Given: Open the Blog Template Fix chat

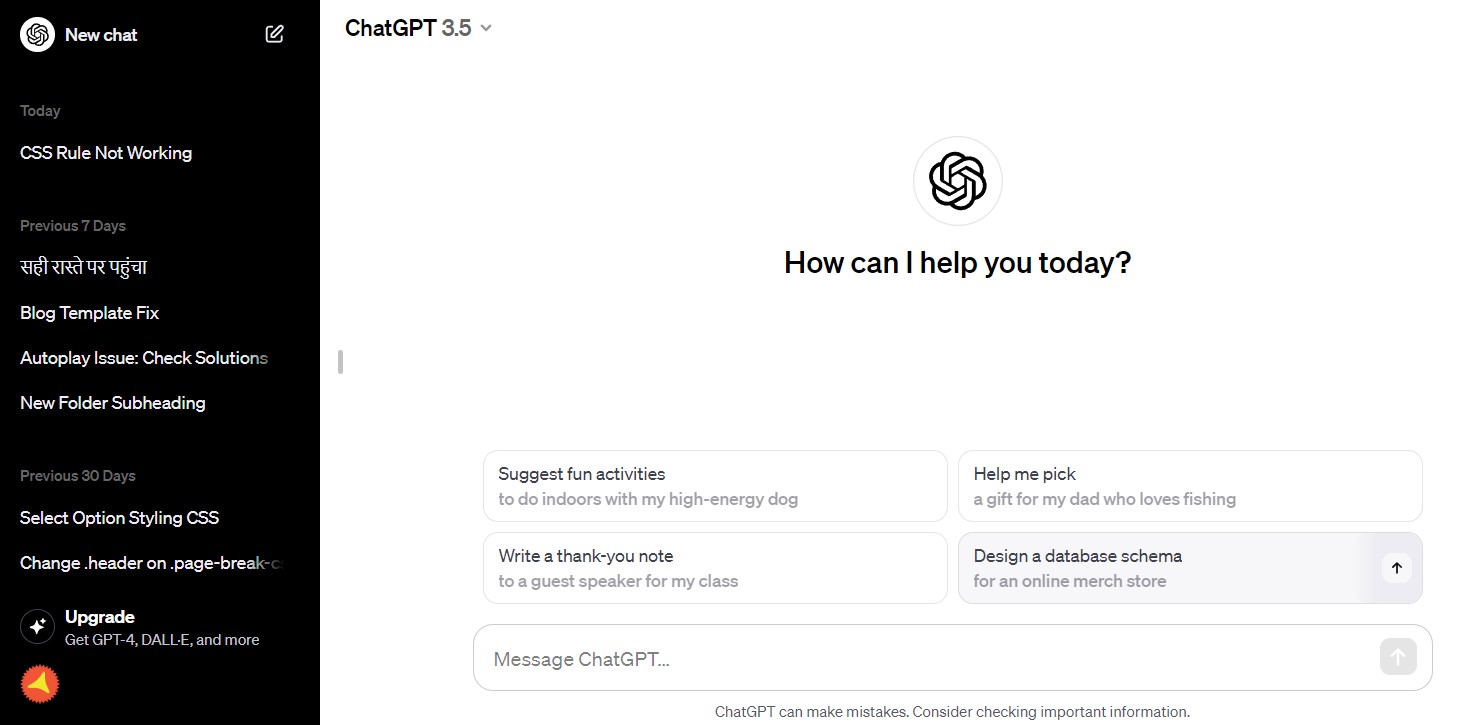Looking at the screenshot, I should pyautogui.click(x=89, y=312).
